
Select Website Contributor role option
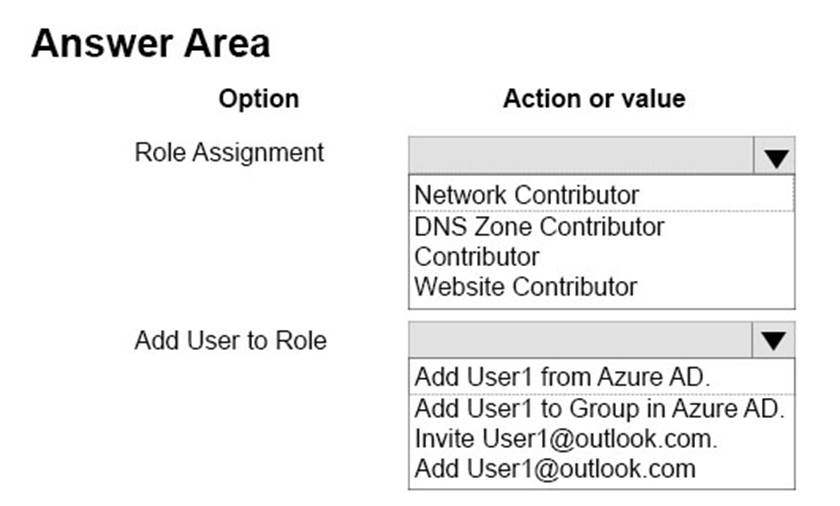pos(525,286)
